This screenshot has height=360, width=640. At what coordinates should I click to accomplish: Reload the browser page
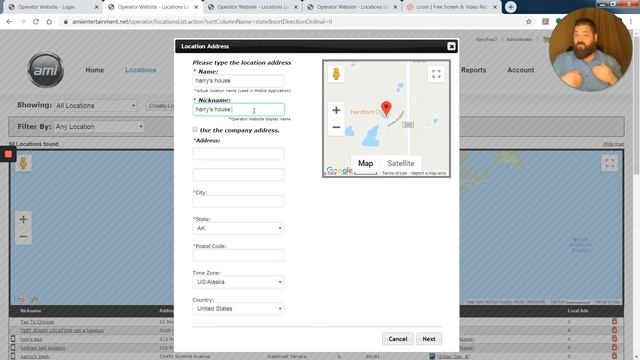[36, 22]
